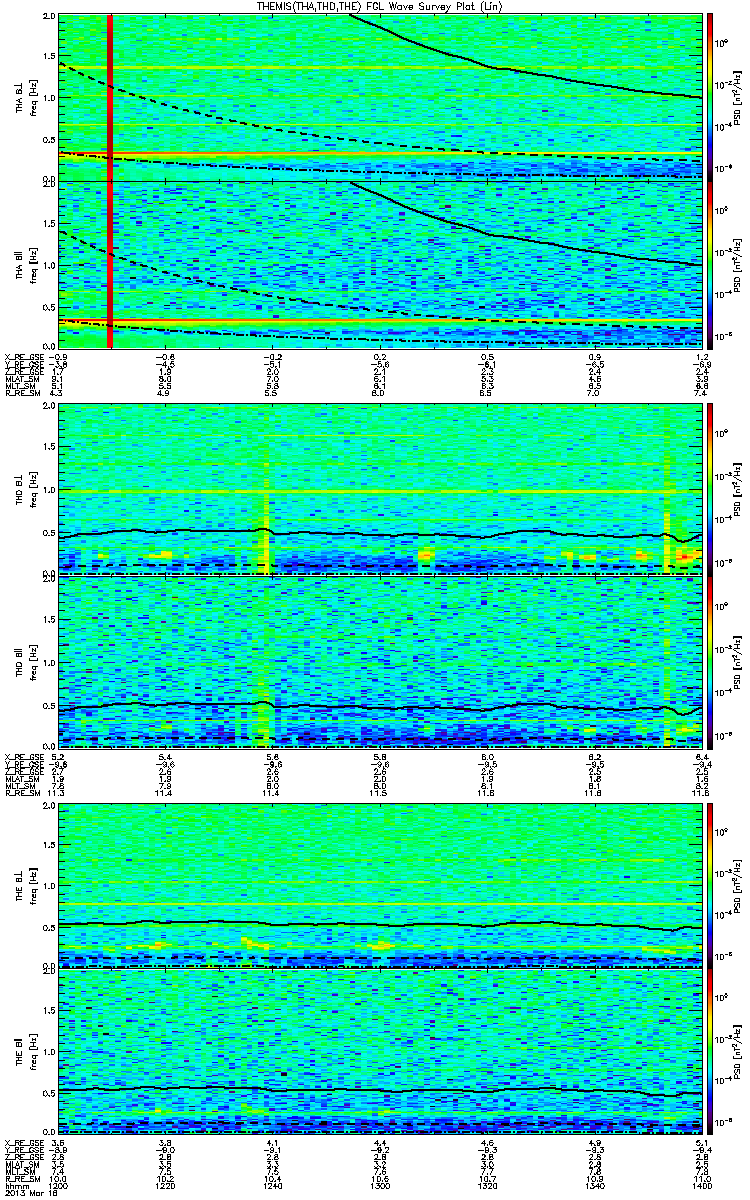Click the PSD color bar beside THA BL panel

click(711, 95)
